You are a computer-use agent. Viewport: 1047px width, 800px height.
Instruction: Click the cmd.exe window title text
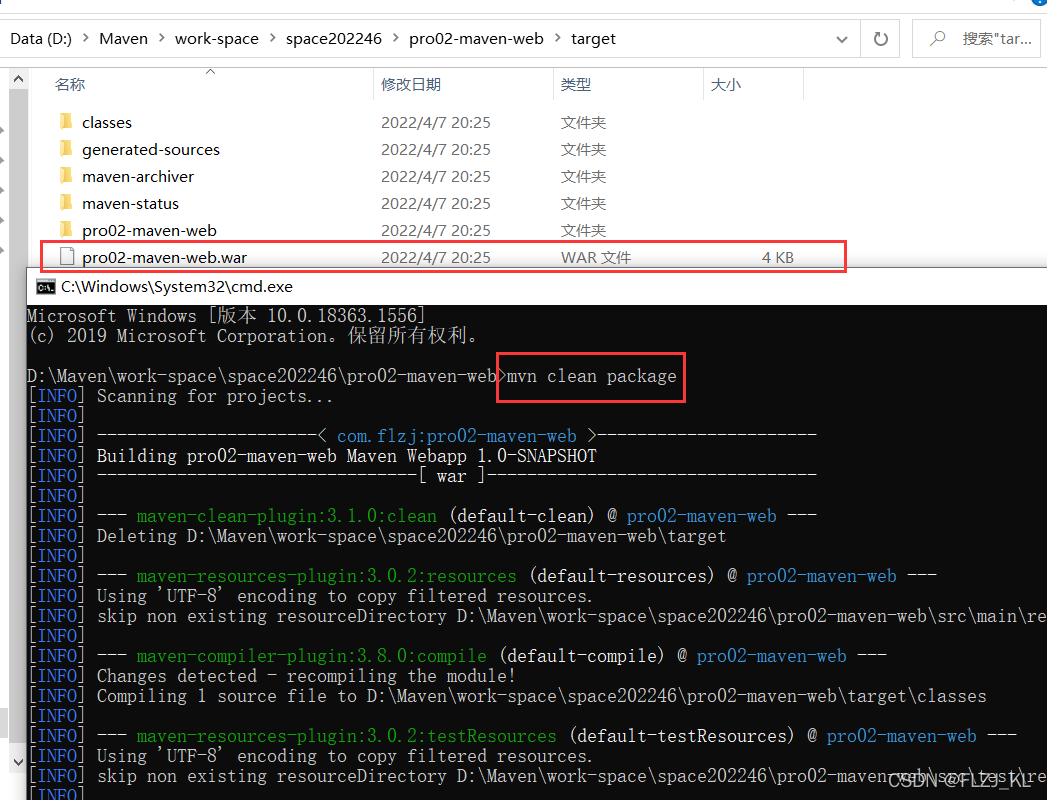[x=177, y=286]
